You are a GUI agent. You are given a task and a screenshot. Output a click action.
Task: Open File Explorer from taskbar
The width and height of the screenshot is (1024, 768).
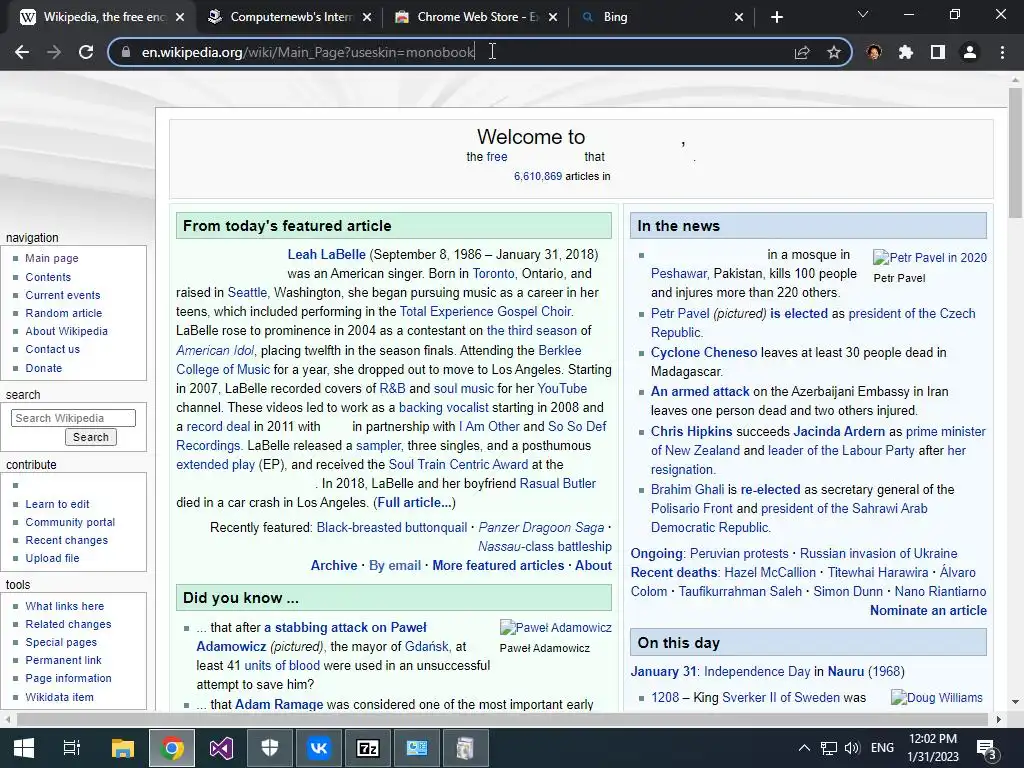(x=122, y=748)
